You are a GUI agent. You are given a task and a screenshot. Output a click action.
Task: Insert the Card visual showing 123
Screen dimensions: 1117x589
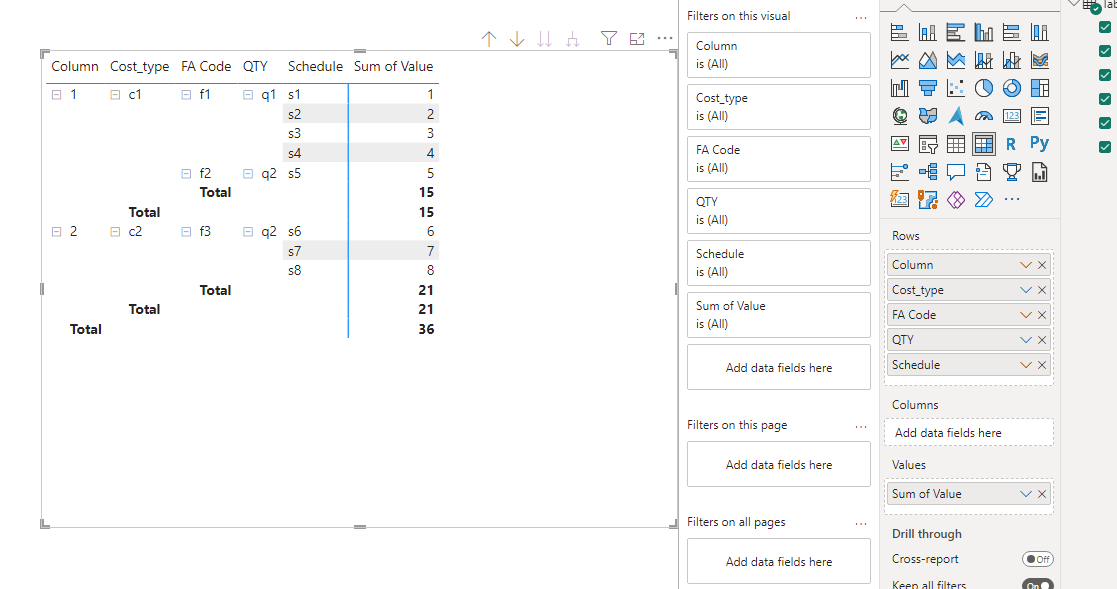(1012, 115)
